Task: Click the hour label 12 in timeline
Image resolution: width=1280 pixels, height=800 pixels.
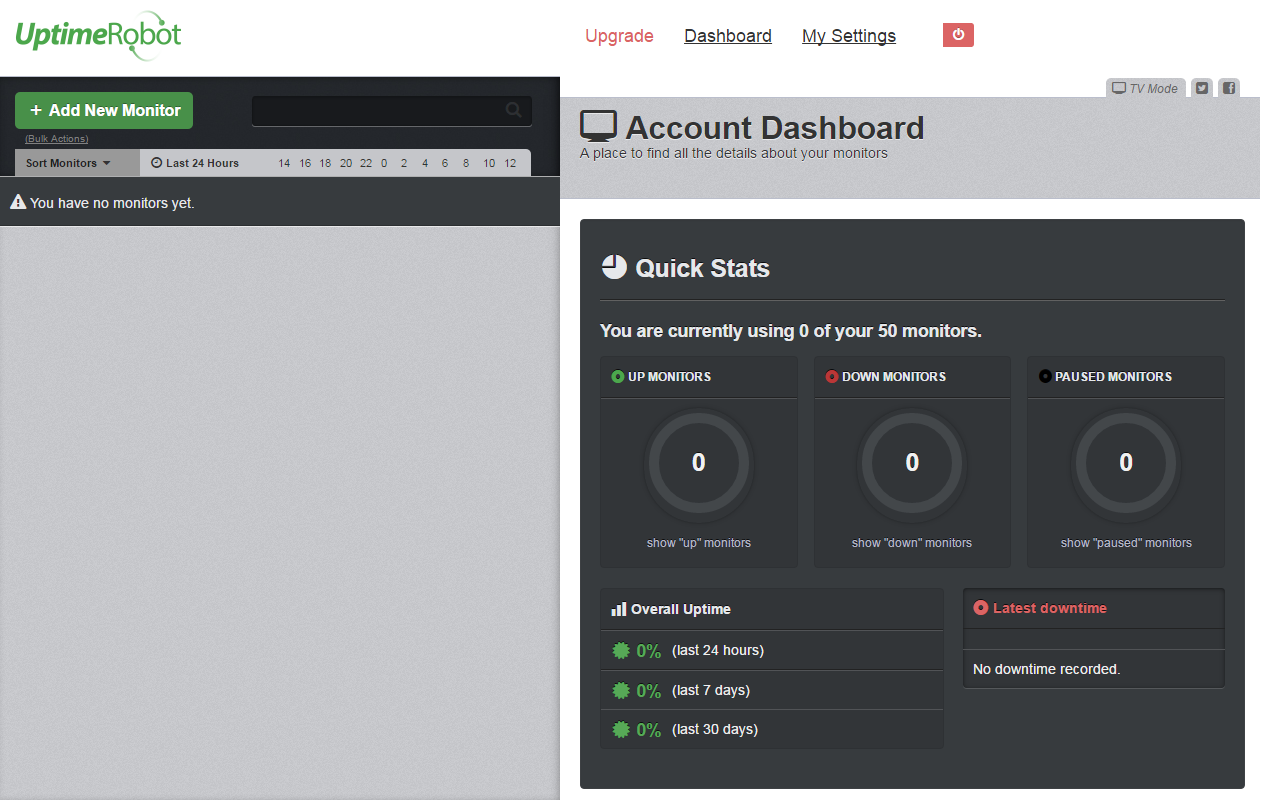Action: click(510, 163)
